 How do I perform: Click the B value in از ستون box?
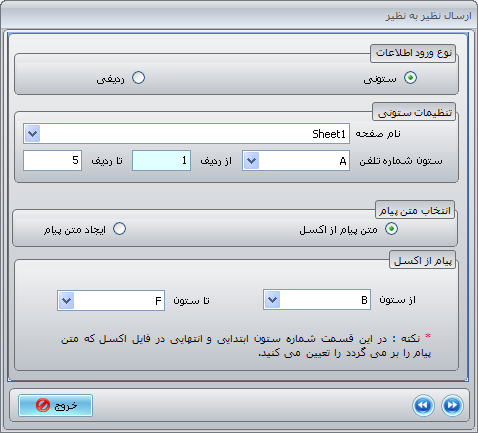point(364,300)
